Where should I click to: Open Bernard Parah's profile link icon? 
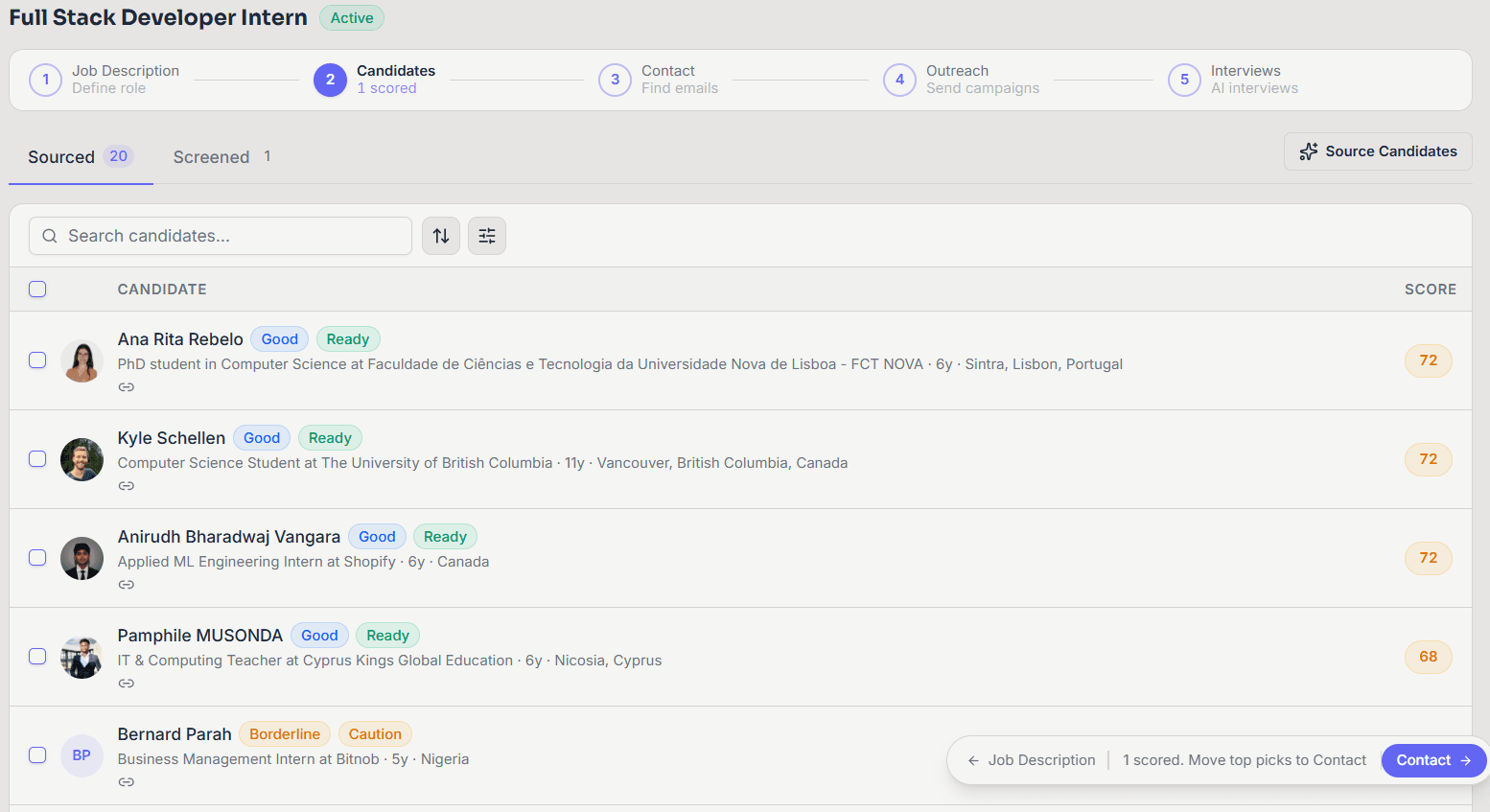pos(127,782)
